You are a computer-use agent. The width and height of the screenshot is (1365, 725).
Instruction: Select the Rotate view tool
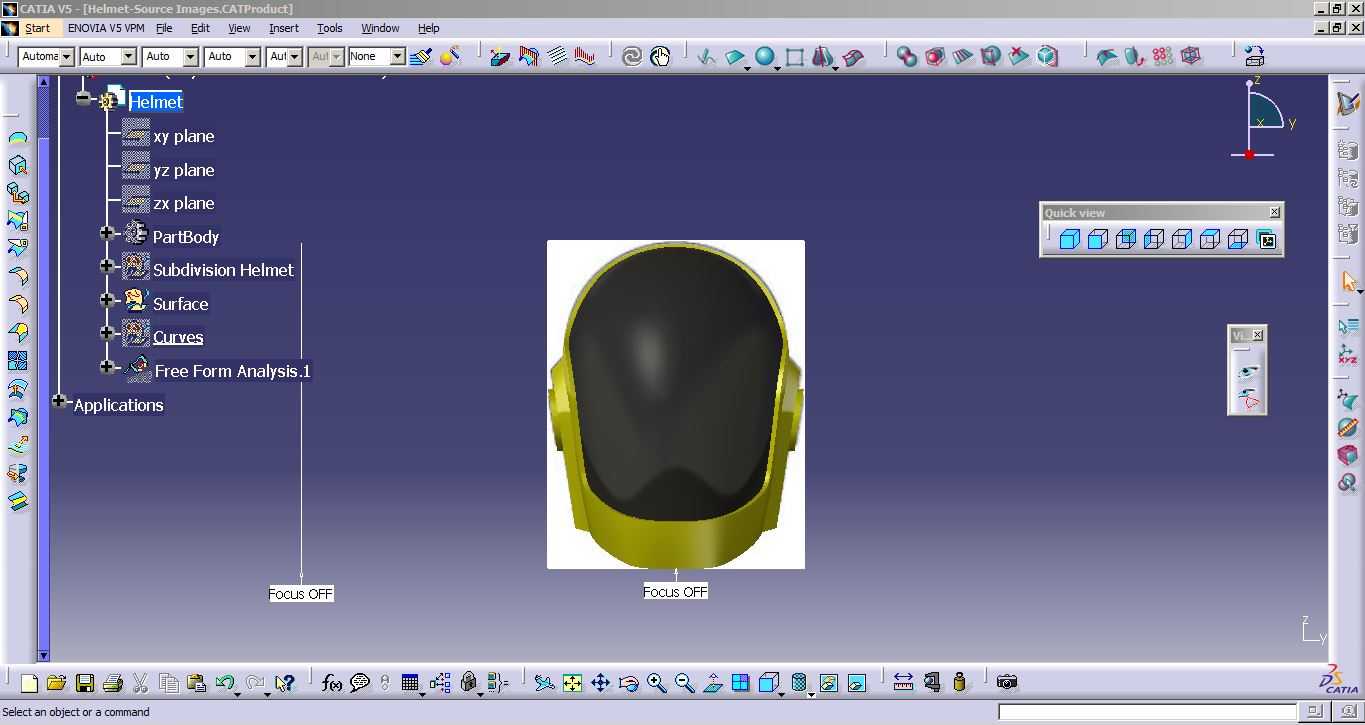[629, 683]
